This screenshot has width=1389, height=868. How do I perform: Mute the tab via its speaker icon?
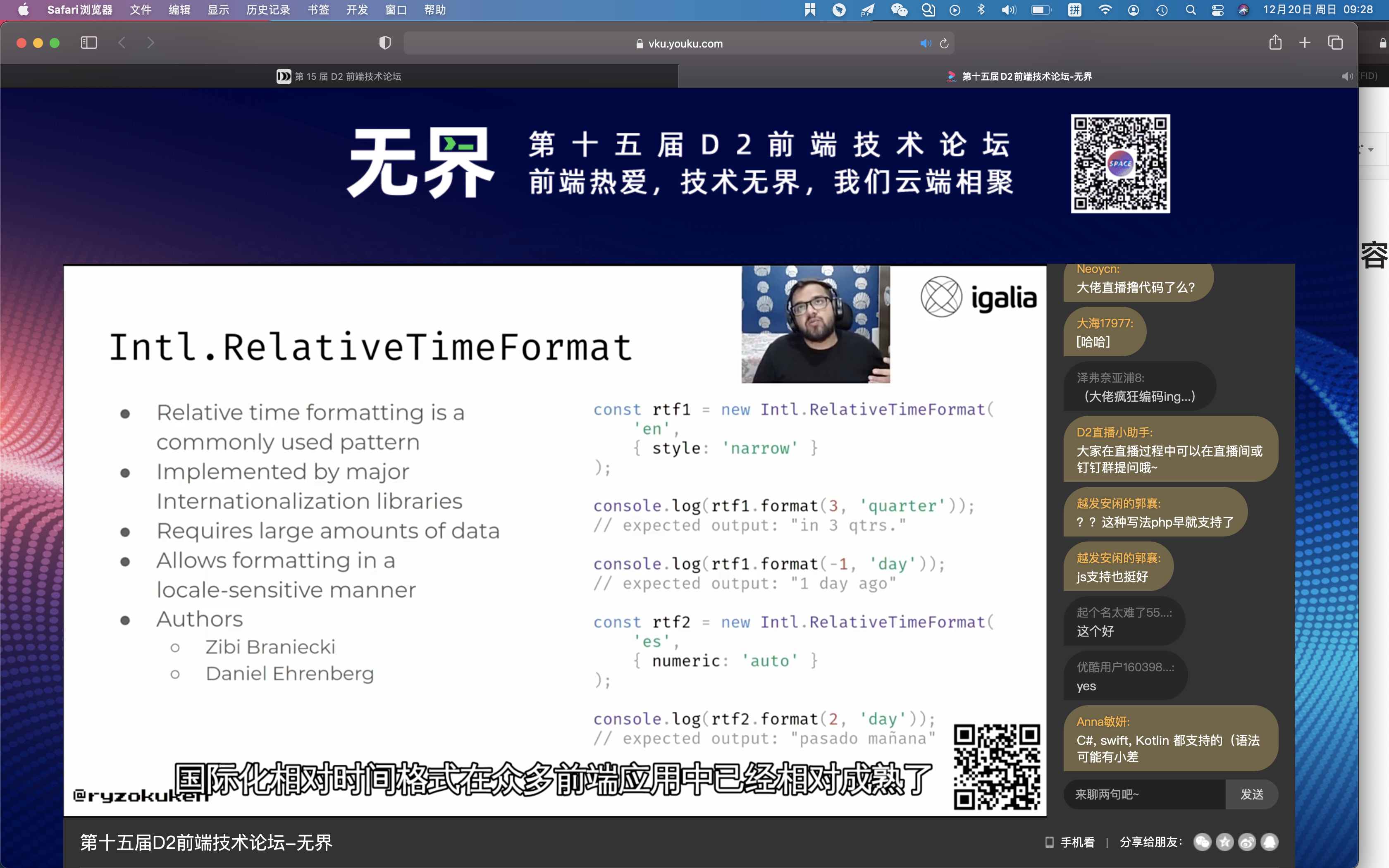[x=1347, y=76]
